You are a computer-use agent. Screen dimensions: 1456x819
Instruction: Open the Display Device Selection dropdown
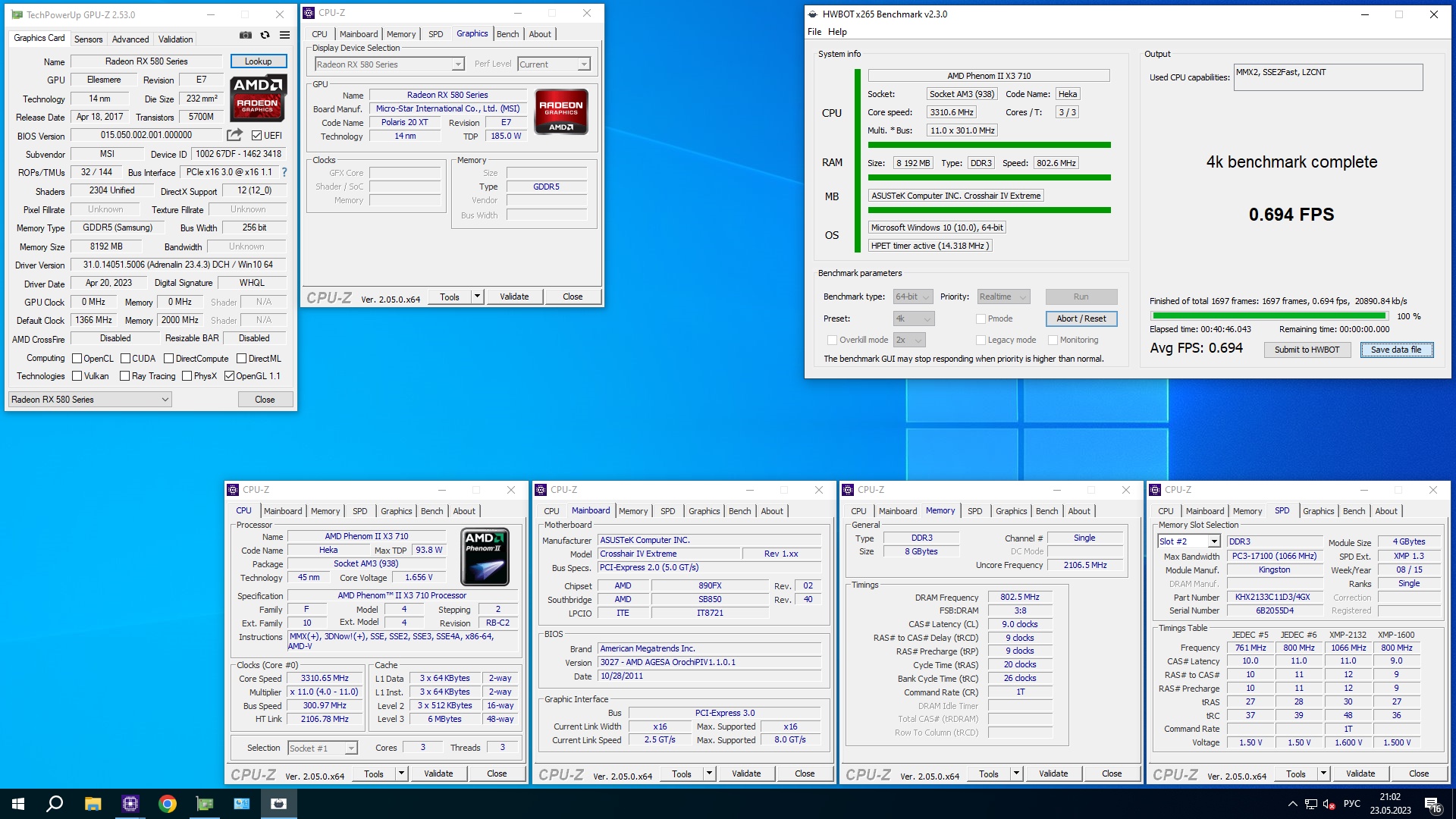(x=389, y=64)
